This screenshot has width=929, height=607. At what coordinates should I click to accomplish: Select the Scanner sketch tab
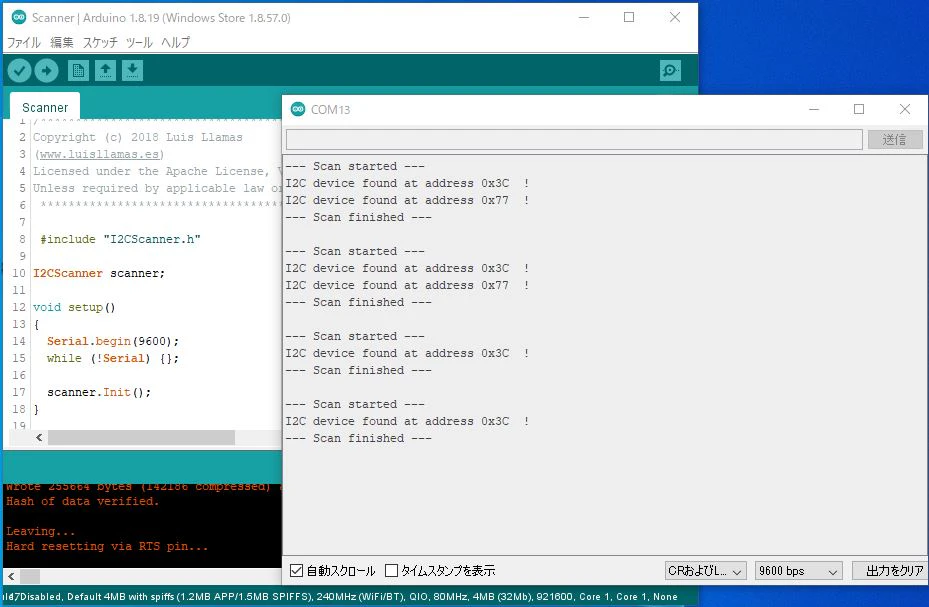[45, 107]
